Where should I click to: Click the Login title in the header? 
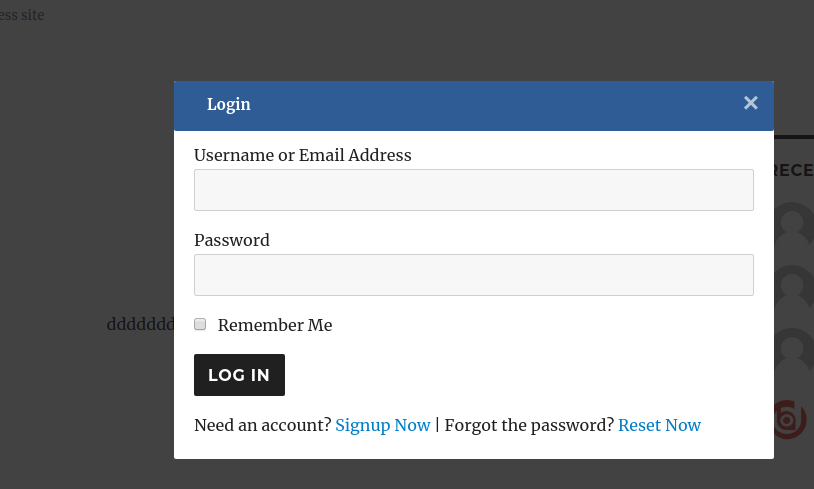pyautogui.click(x=229, y=104)
